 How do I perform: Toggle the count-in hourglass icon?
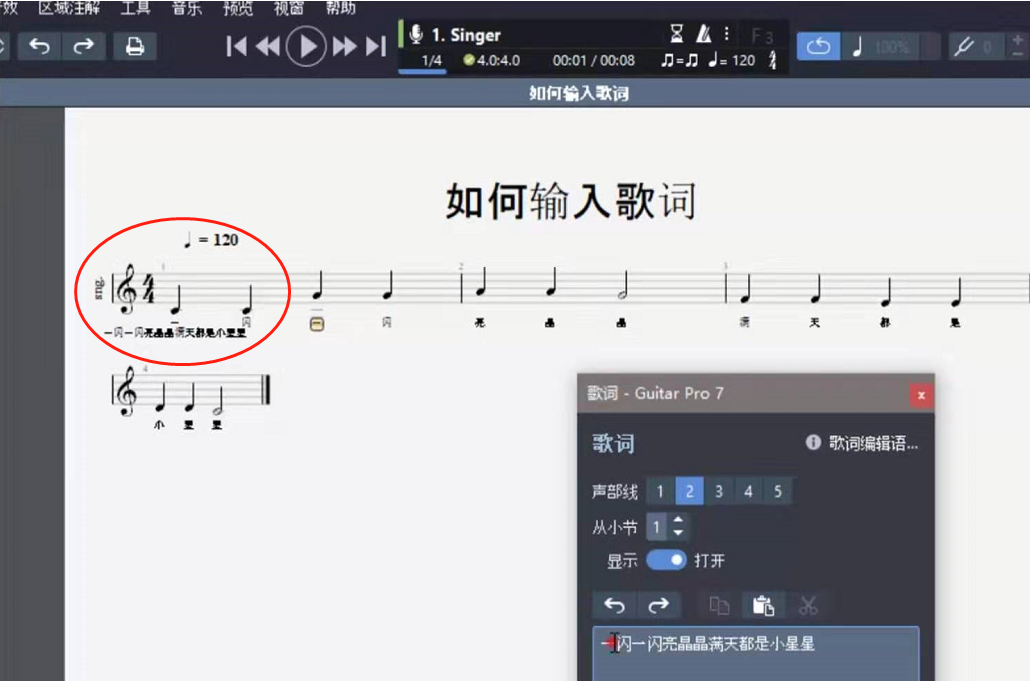[676, 33]
